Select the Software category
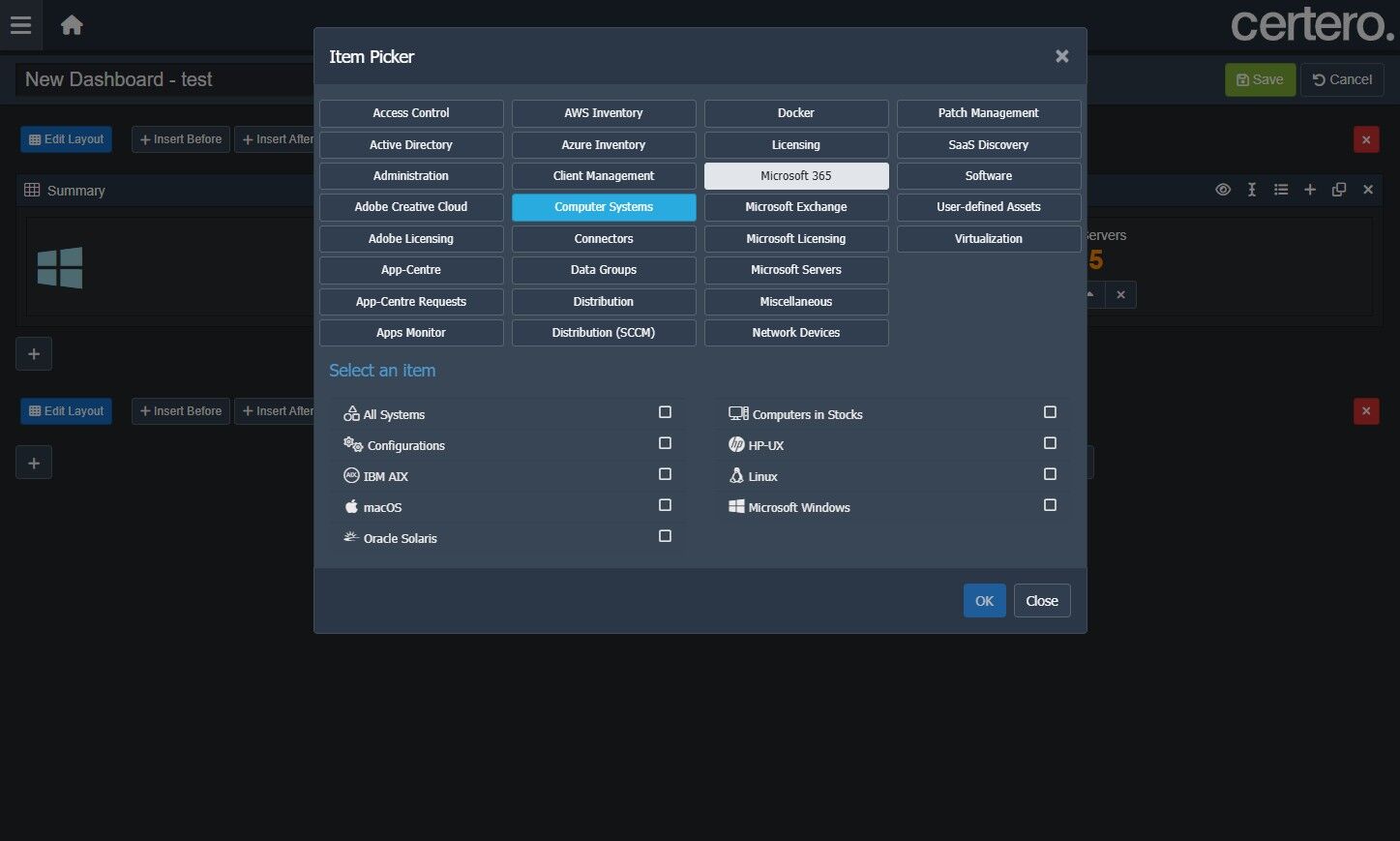The width and height of the screenshot is (1400, 841). tap(989, 176)
